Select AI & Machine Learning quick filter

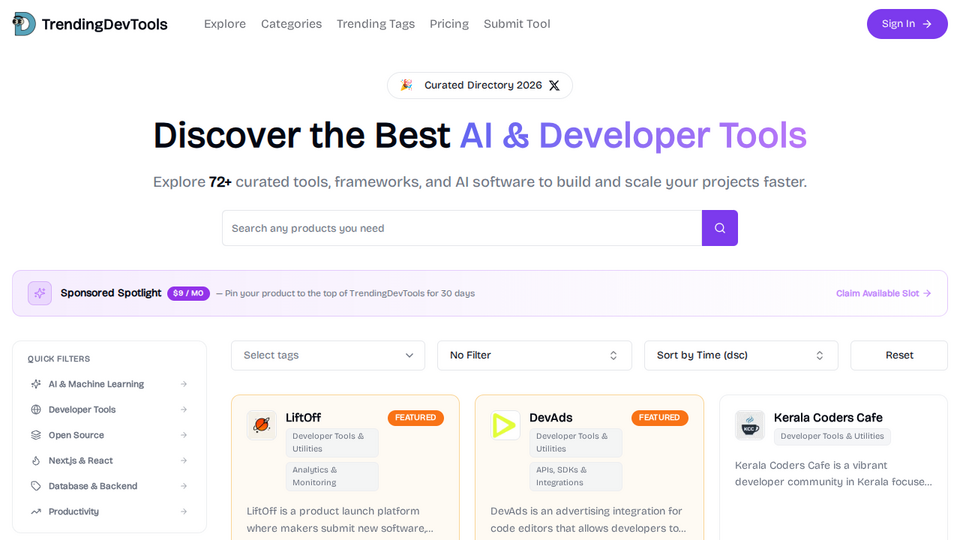point(109,384)
